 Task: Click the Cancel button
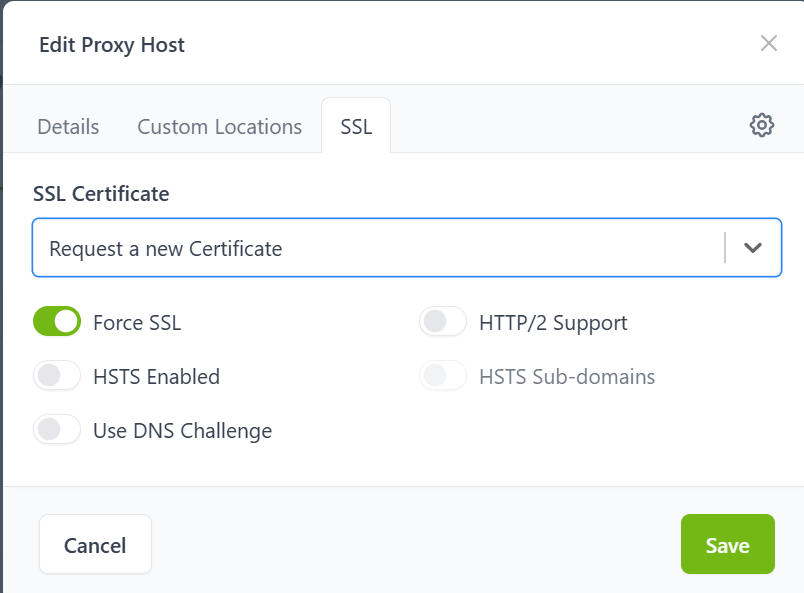pyautogui.click(x=95, y=545)
